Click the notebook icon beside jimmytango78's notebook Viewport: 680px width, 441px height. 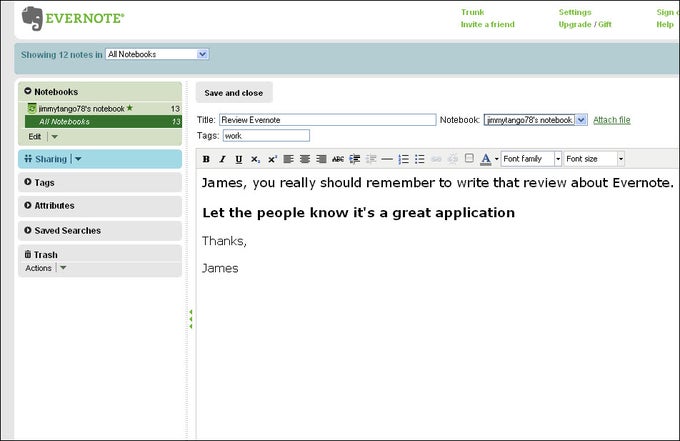coord(32,108)
